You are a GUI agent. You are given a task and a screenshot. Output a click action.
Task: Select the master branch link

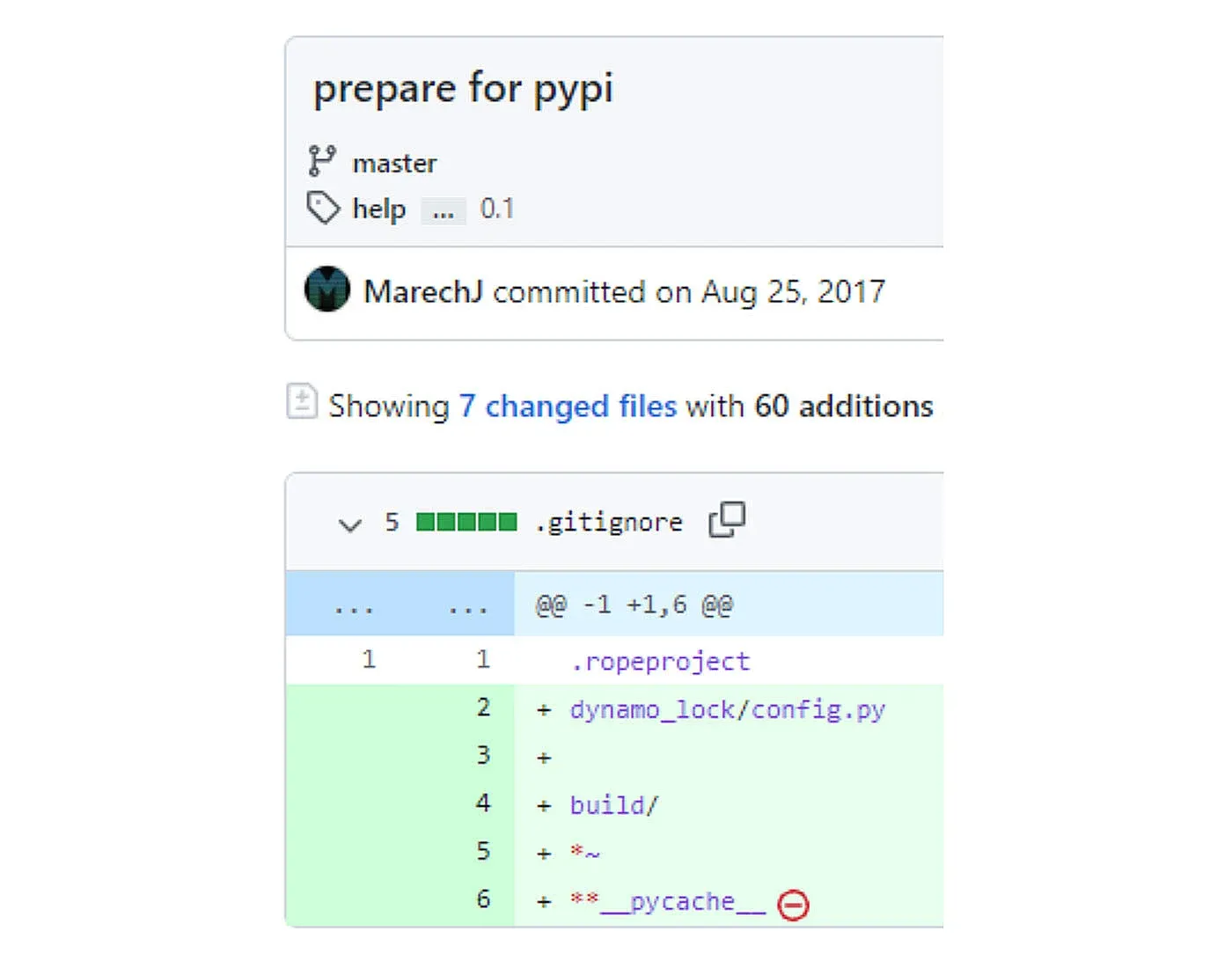point(394,162)
